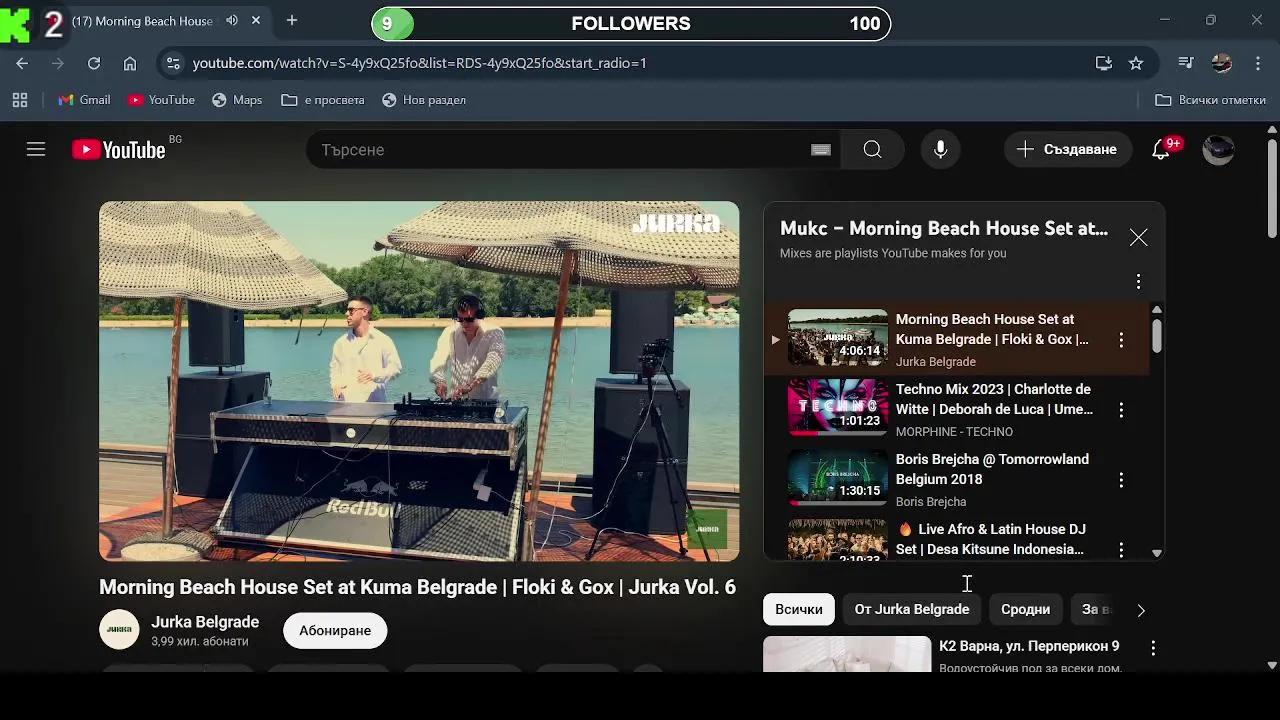Click the playlist scroll-up arrow
The image size is (1280, 720).
click(x=1157, y=310)
